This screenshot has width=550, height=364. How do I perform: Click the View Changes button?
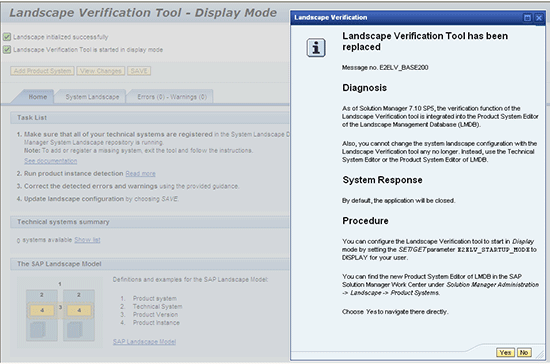(x=101, y=71)
